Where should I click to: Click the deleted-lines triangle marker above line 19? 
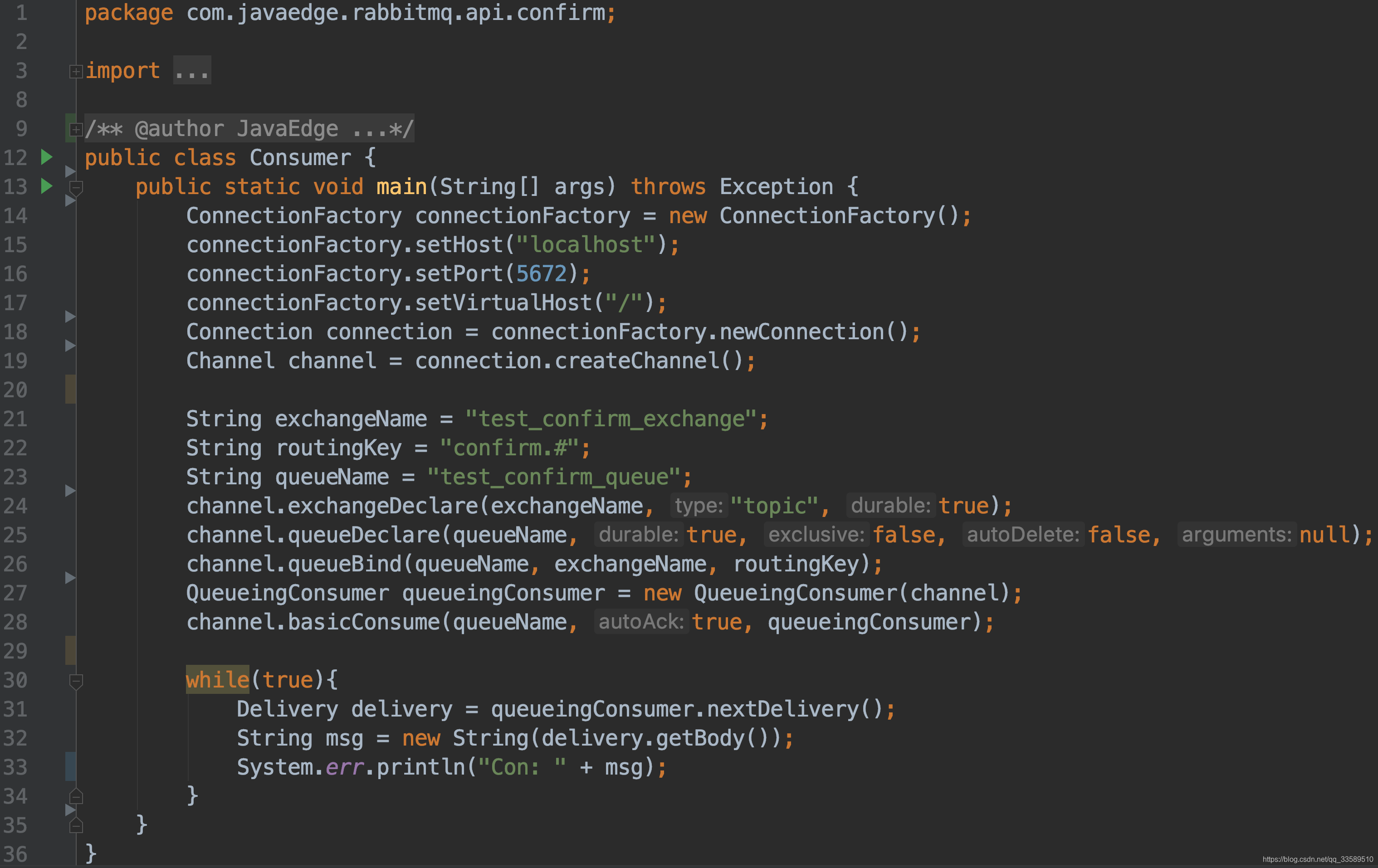(x=70, y=346)
